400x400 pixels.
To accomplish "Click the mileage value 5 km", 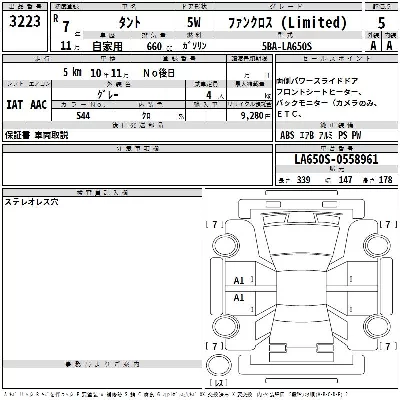I will (x=72, y=72).
